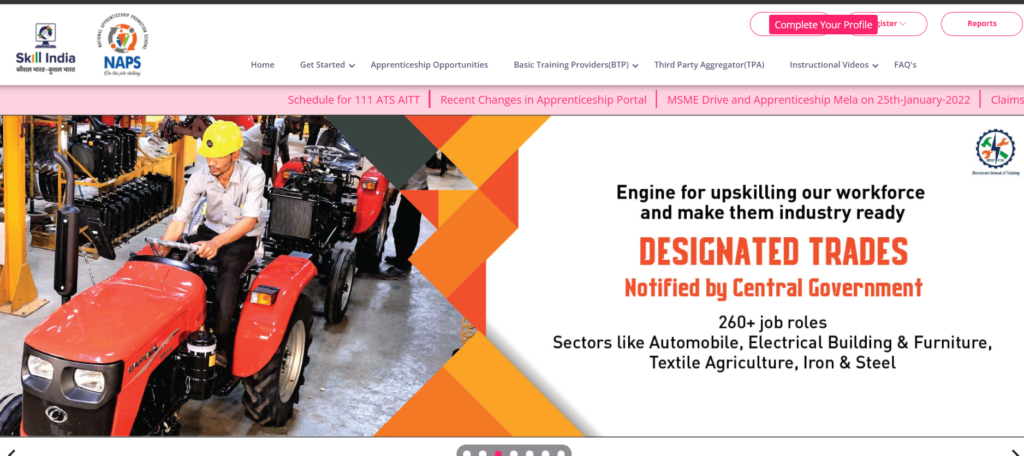This screenshot has width=1024, height=456.
Task: Open Third Party Aggregator(TPA) page
Action: [709, 65]
